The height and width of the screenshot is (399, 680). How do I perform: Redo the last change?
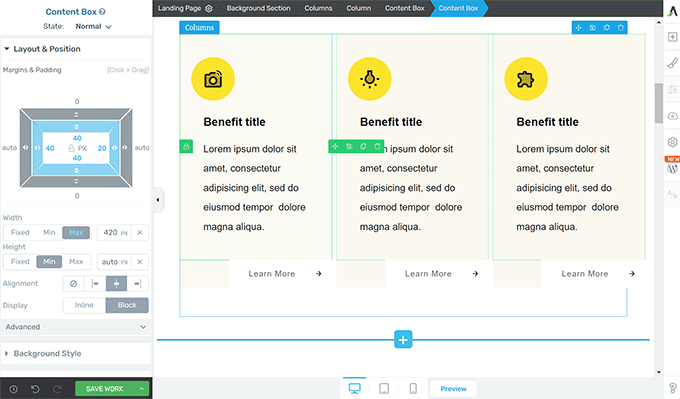point(57,389)
